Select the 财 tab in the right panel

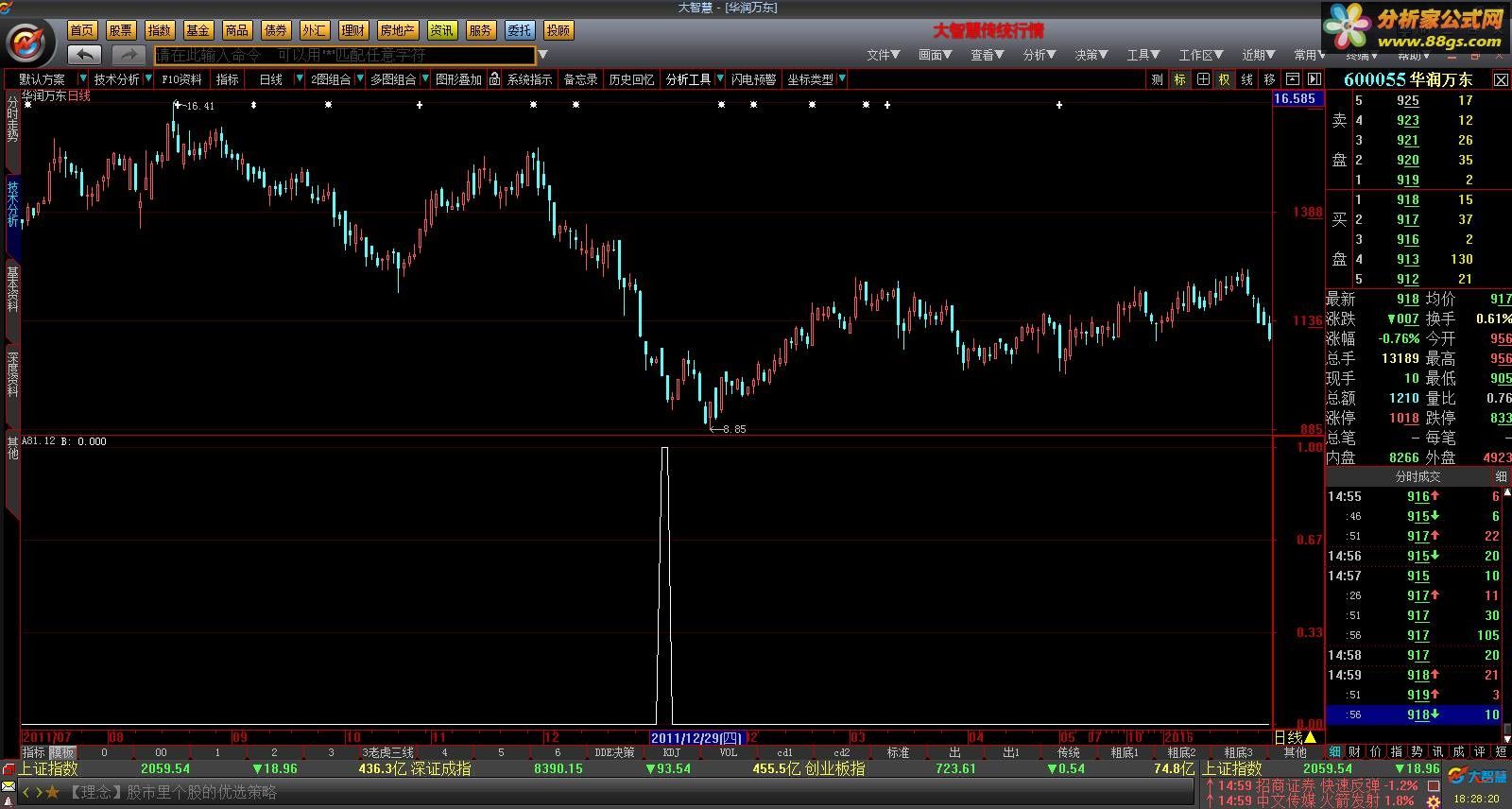point(1355,751)
